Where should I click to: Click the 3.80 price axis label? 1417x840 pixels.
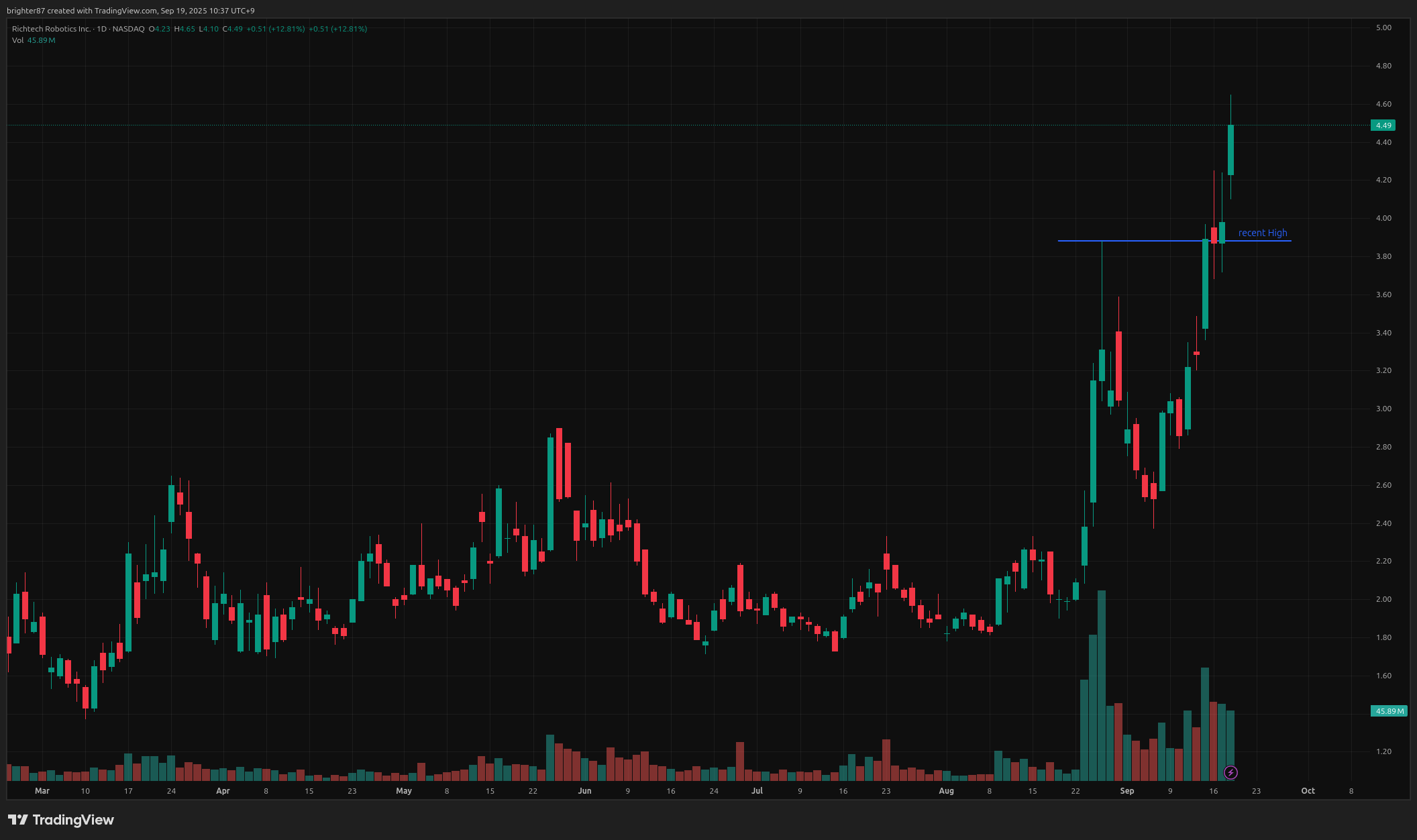pos(1383,256)
